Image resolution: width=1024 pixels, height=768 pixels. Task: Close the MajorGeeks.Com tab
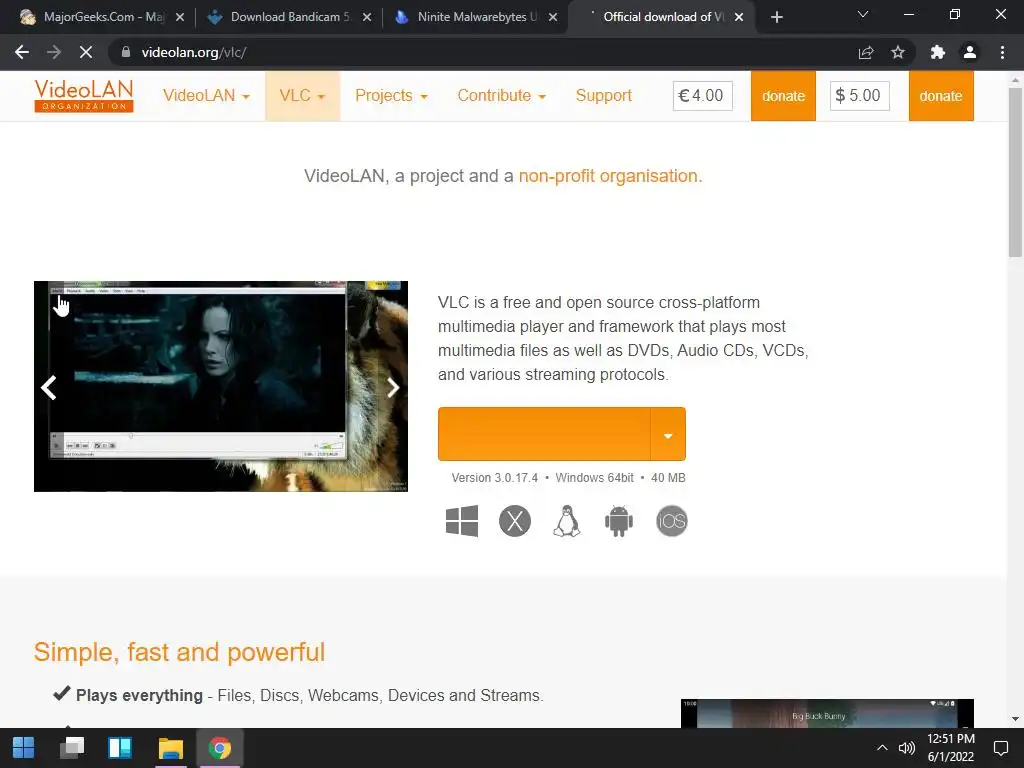180,17
